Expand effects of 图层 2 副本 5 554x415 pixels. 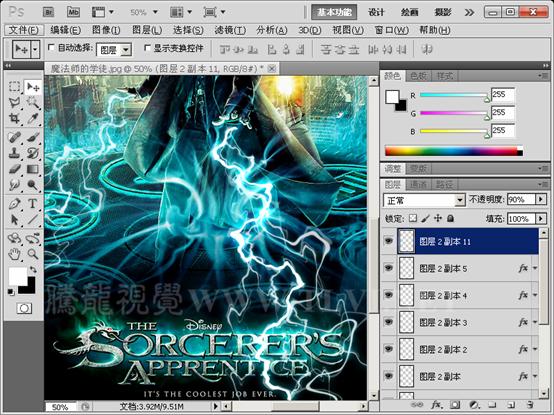tap(535, 268)
